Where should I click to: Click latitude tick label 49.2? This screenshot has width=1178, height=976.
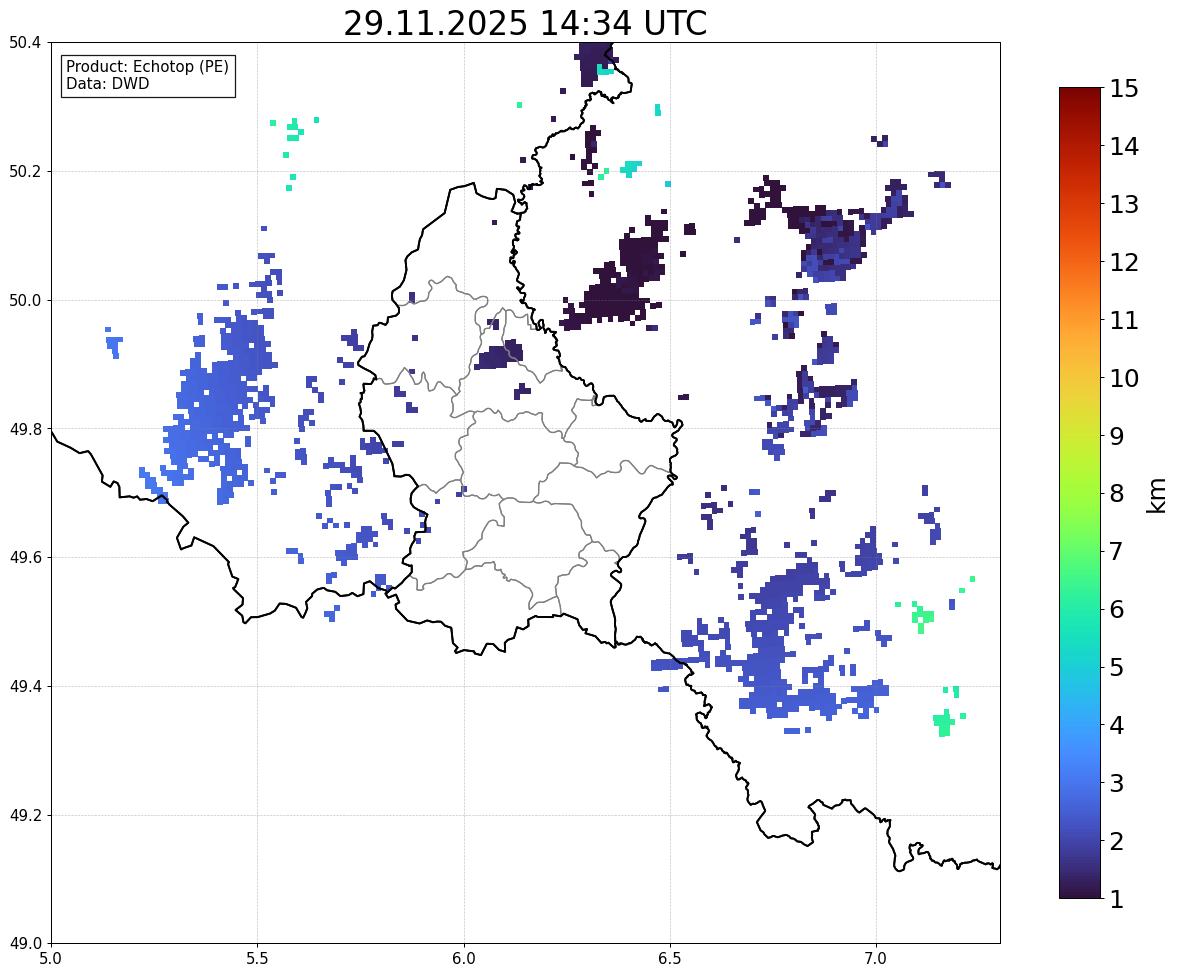click(x=25, y=815)
